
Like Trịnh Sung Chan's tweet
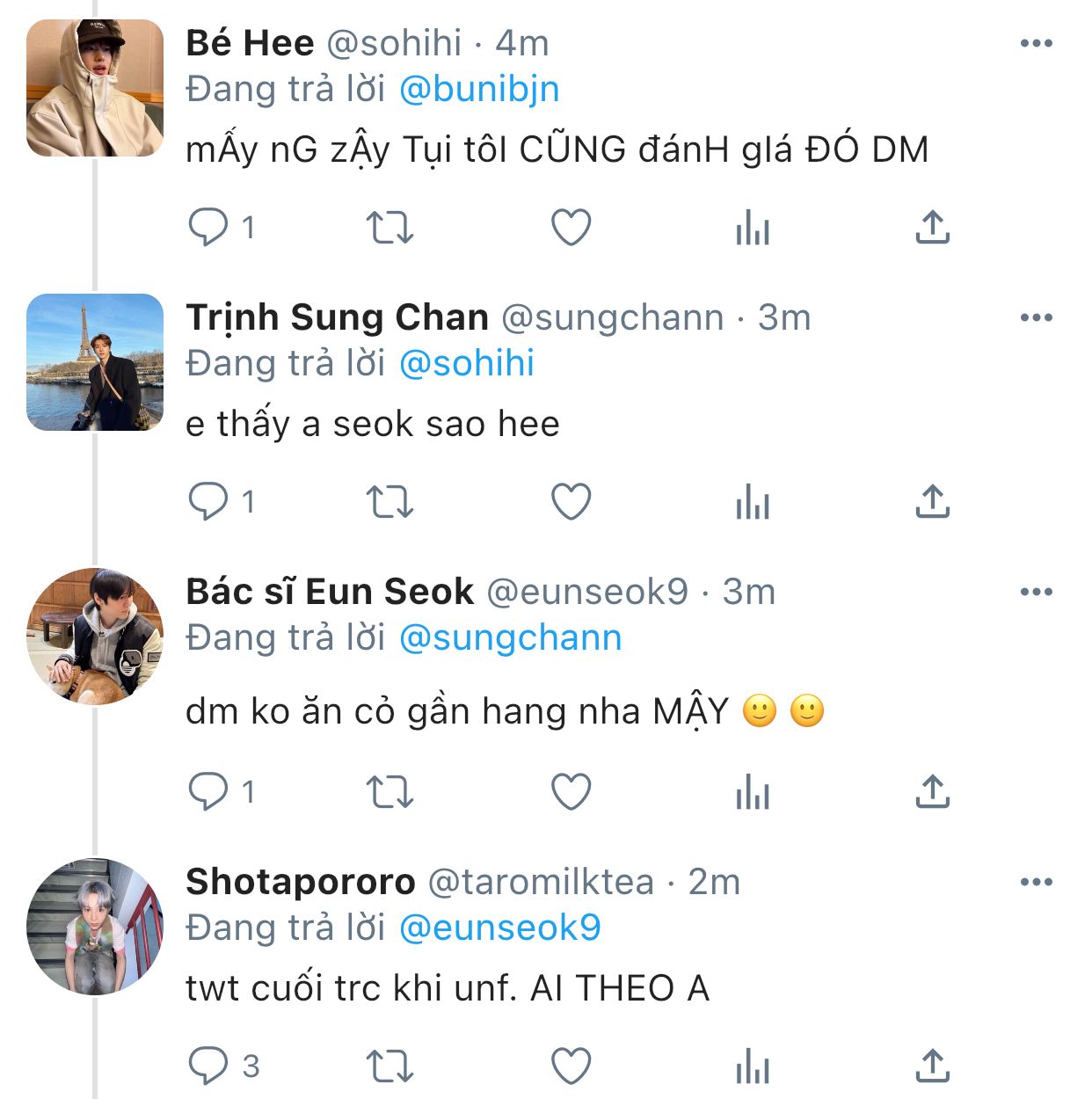[571, 502]
